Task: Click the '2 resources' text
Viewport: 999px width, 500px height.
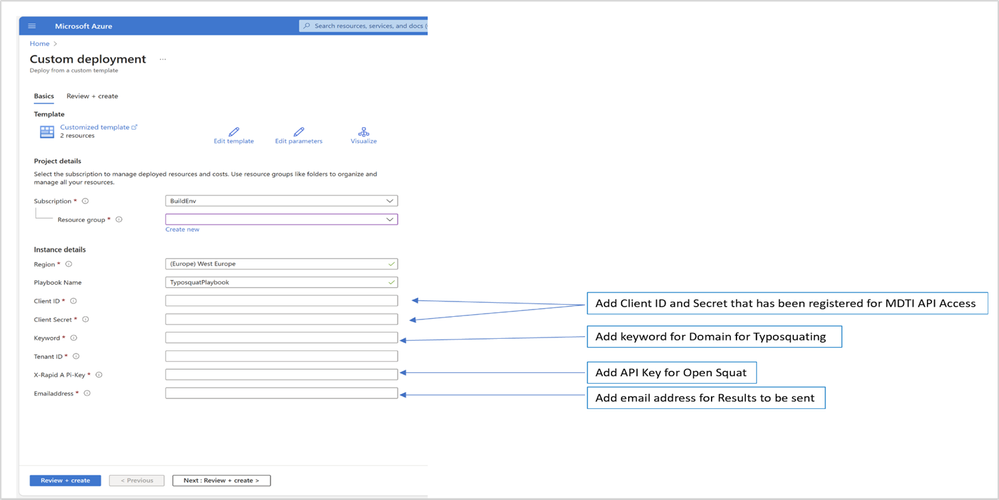Action: coord(77,136)
